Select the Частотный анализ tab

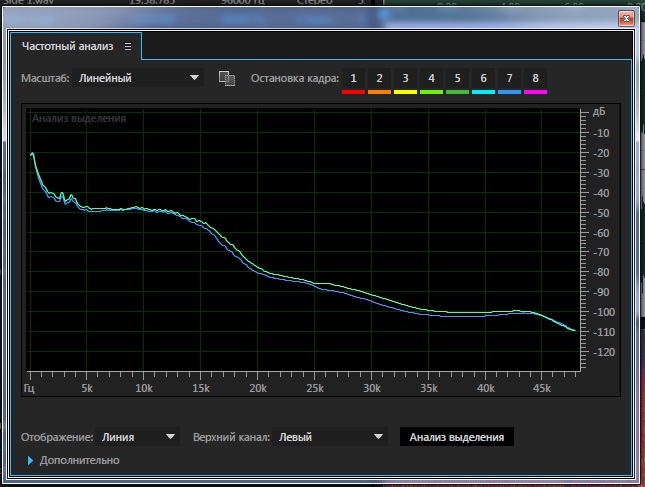[68, 46]
